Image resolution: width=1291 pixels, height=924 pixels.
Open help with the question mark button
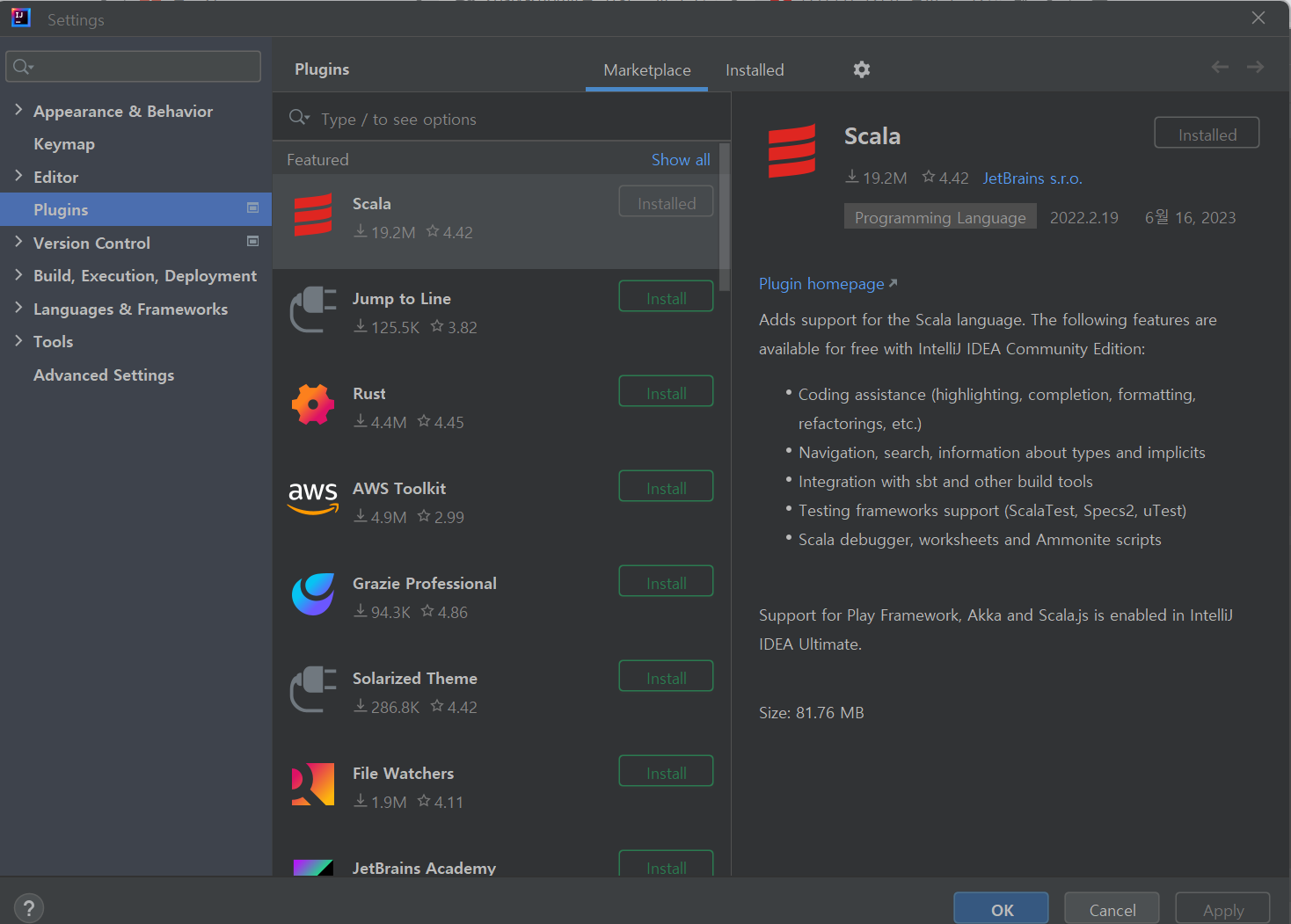(x=29, y=908)
